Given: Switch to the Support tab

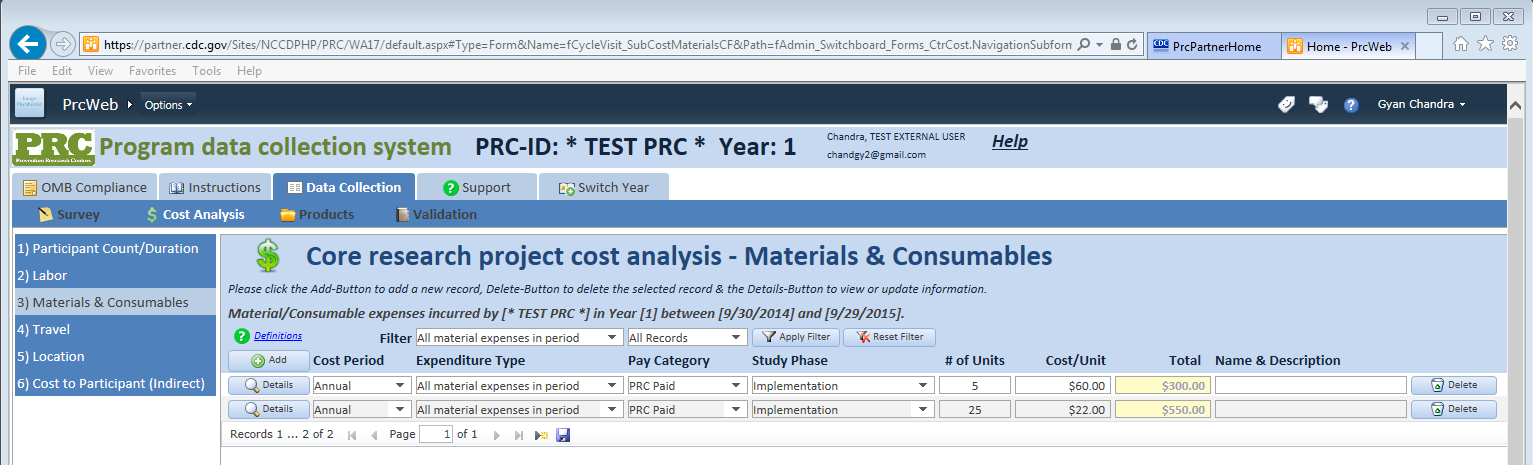Looking at the screenshot, I should (x=476, y=187).
